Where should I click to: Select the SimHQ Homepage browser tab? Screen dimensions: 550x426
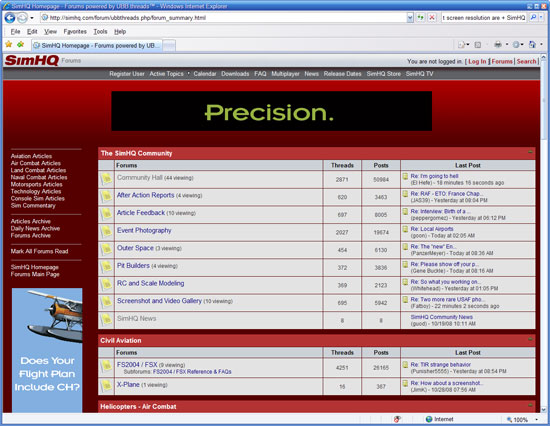coord(96,46)
